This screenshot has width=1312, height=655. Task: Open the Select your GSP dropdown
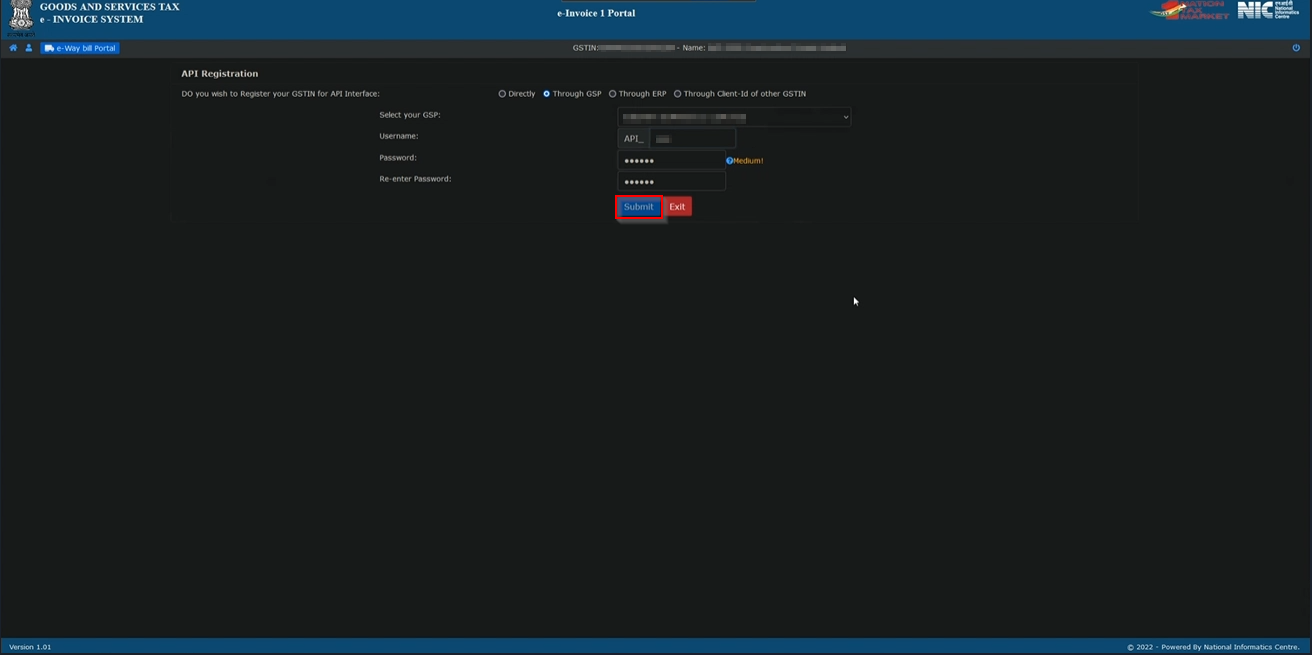pyautogui.click(x=735, y=116)
